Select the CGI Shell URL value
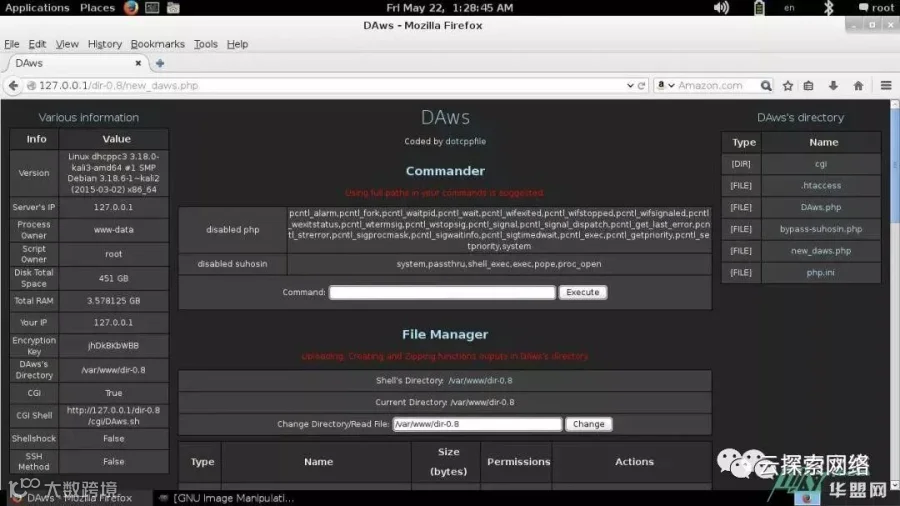Viewport: 900px width, 506px height. [114, 416]
